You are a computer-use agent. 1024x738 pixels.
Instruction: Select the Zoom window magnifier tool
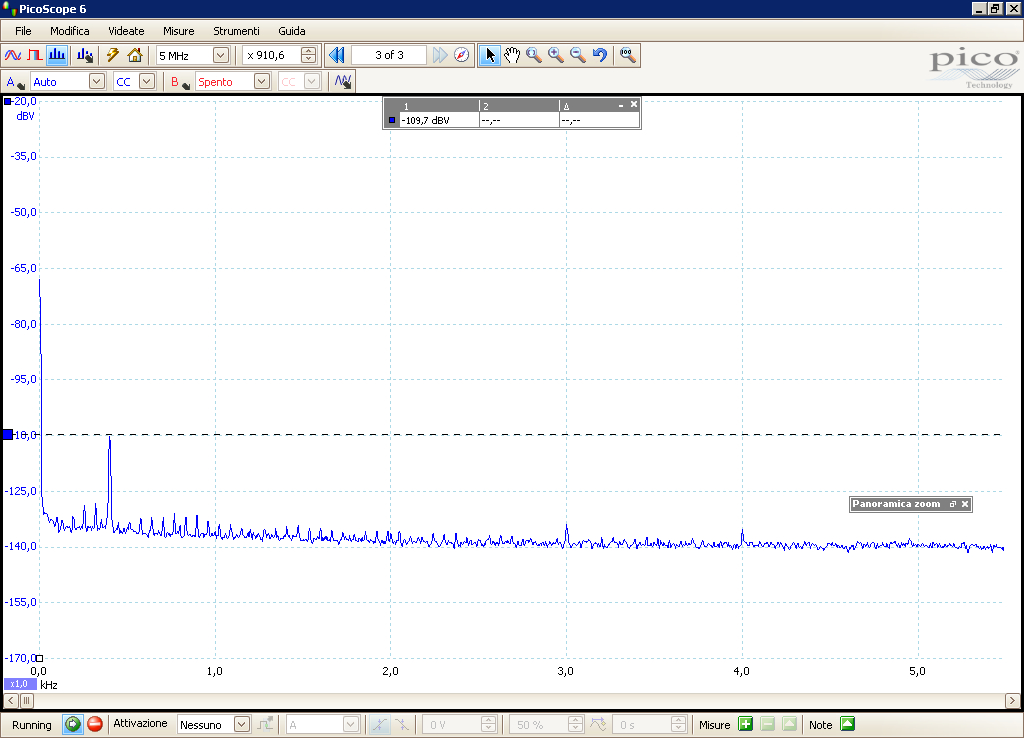coord(534,56)
